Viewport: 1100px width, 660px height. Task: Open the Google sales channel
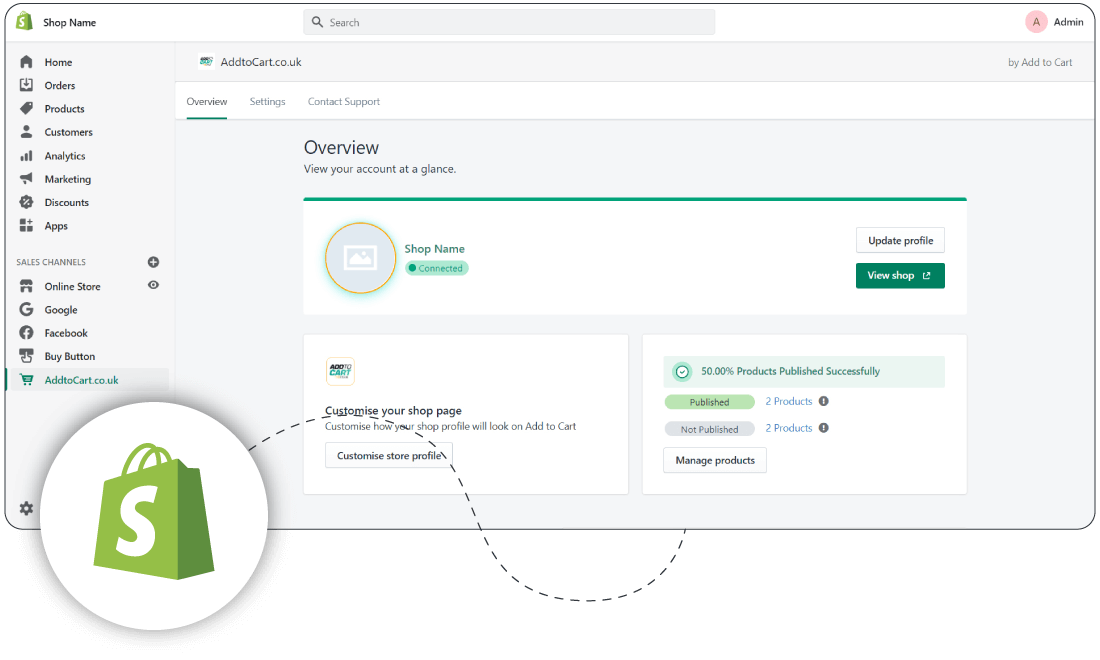point(61,310)
